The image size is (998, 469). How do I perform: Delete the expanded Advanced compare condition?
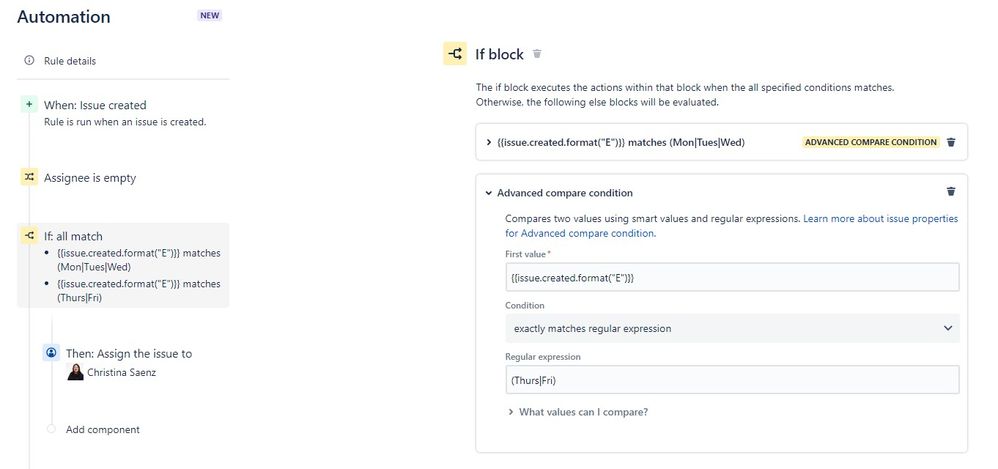pos(951,192)
